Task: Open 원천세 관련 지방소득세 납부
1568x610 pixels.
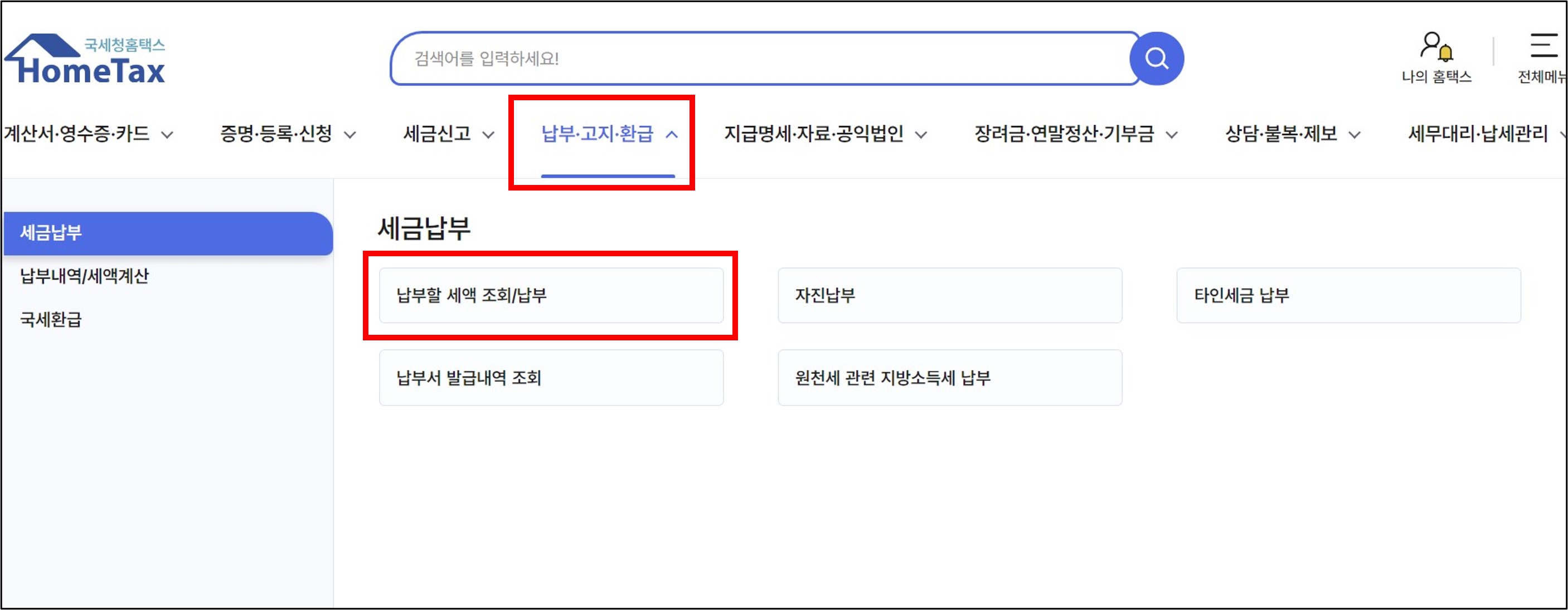Action: pos(950,378)
